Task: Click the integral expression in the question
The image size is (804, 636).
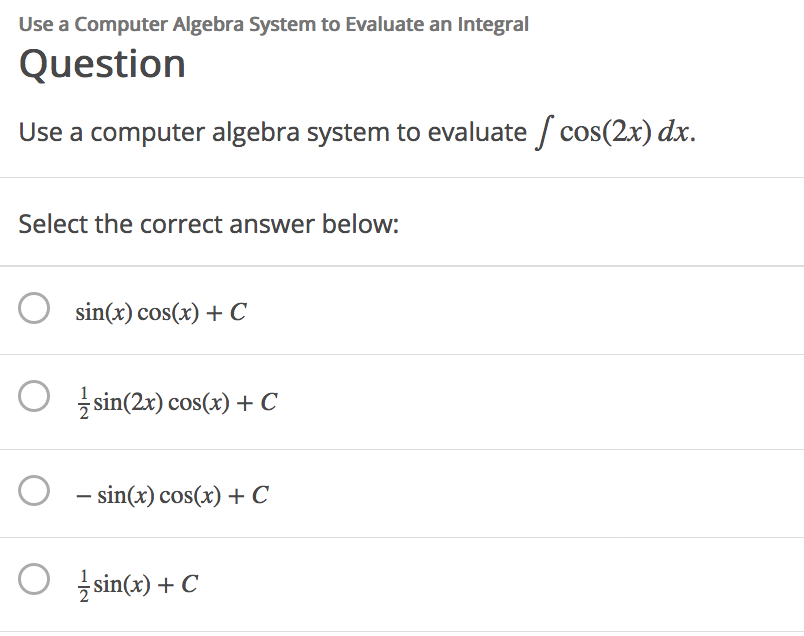Action: 612,129
